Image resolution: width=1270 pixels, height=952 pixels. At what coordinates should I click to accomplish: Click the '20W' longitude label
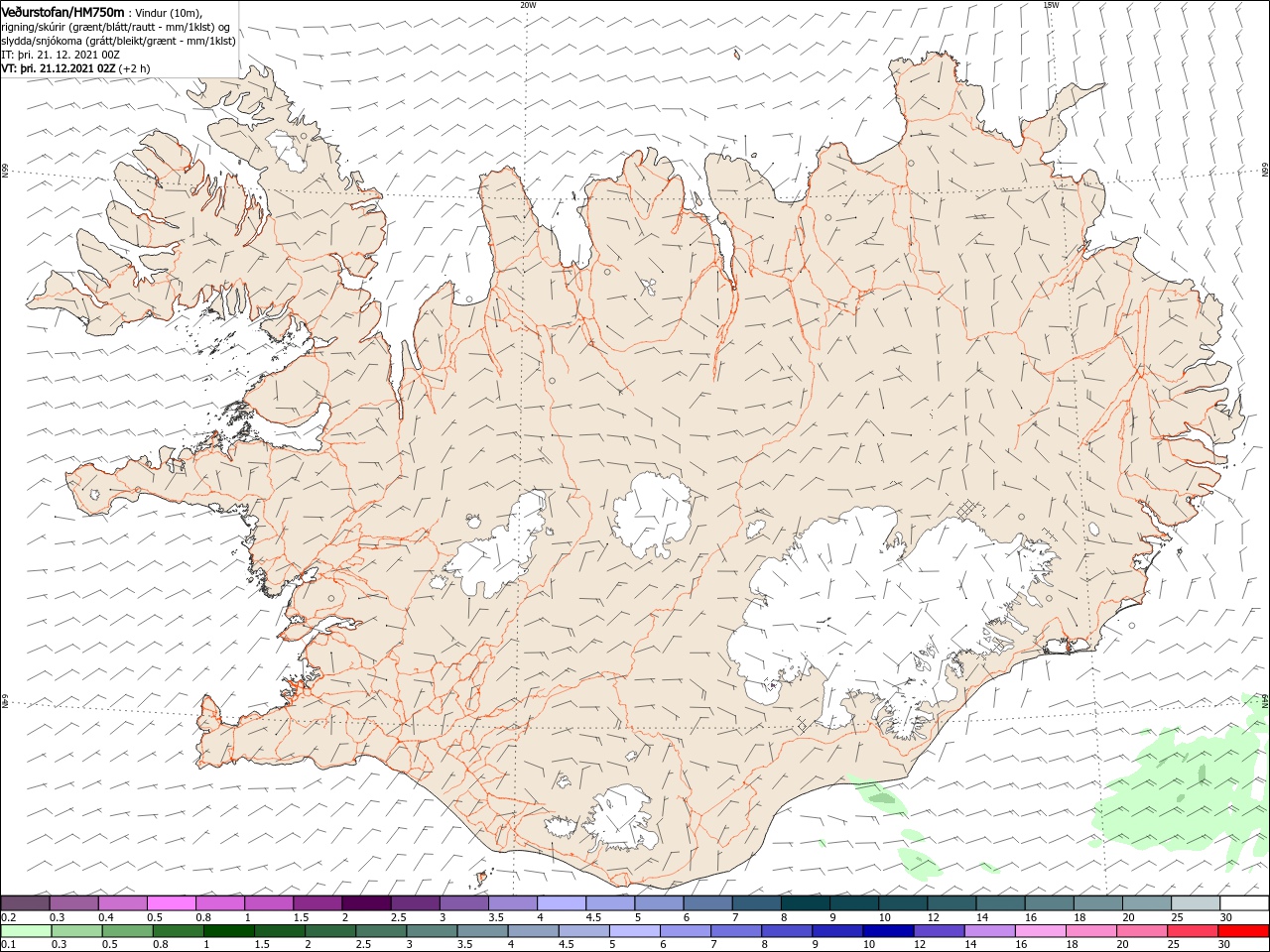pos(528,5)
